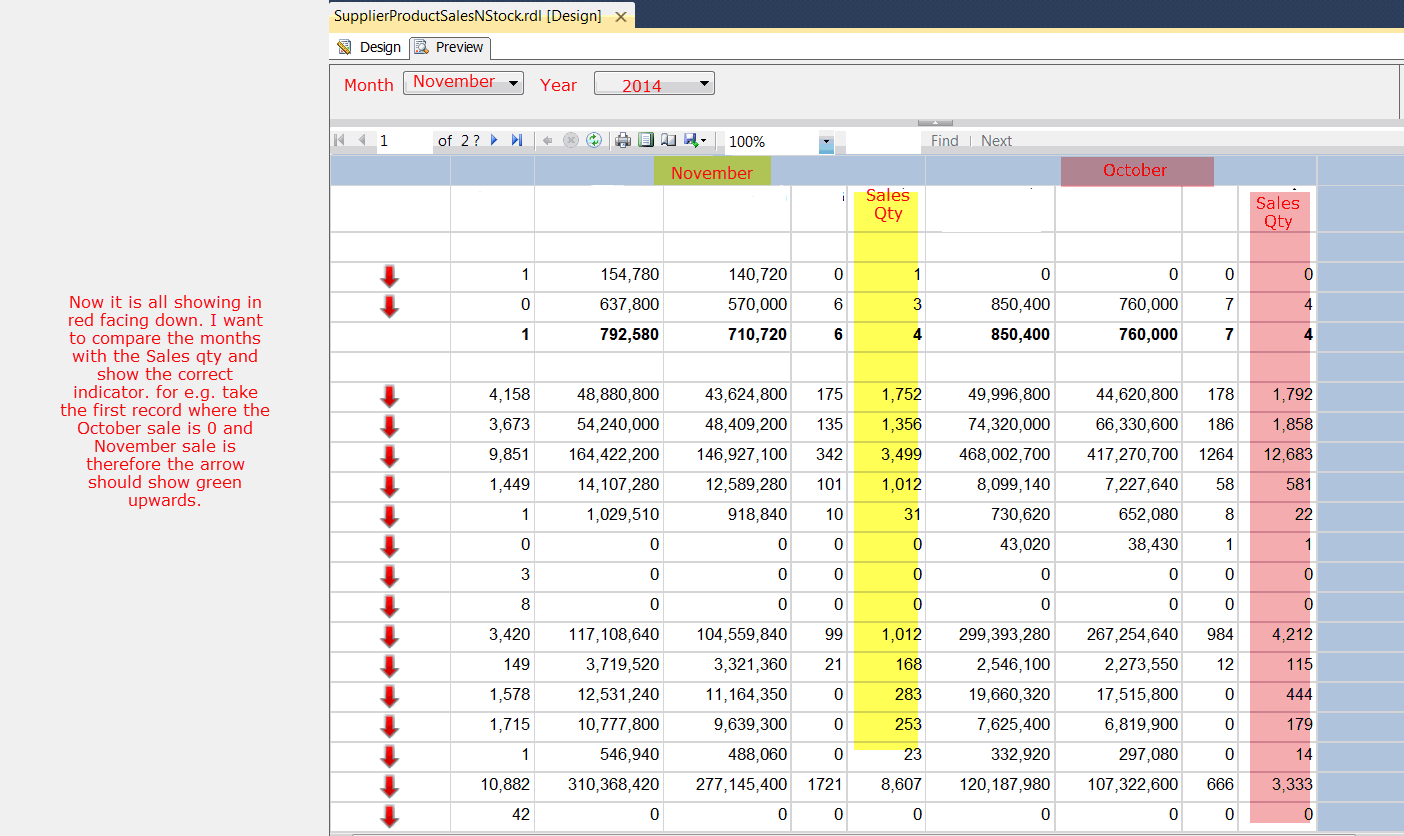Click the pink-highlighted Sales Qty header

coord(1278,212)
